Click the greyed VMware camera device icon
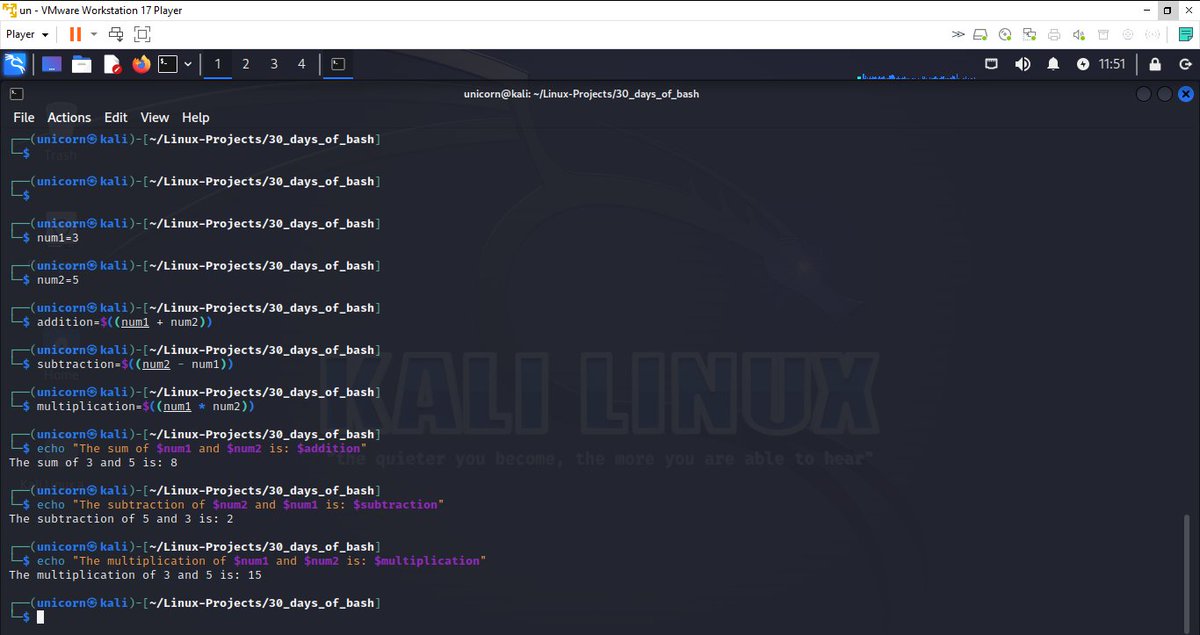 [x=1128, y=34]
